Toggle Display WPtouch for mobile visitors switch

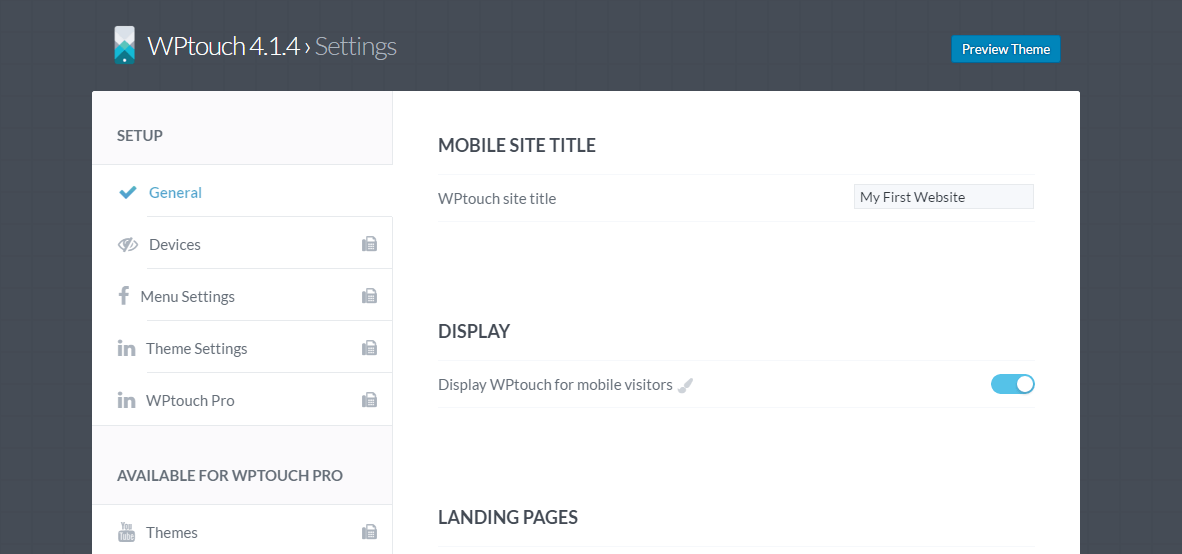coord(1012,384)
